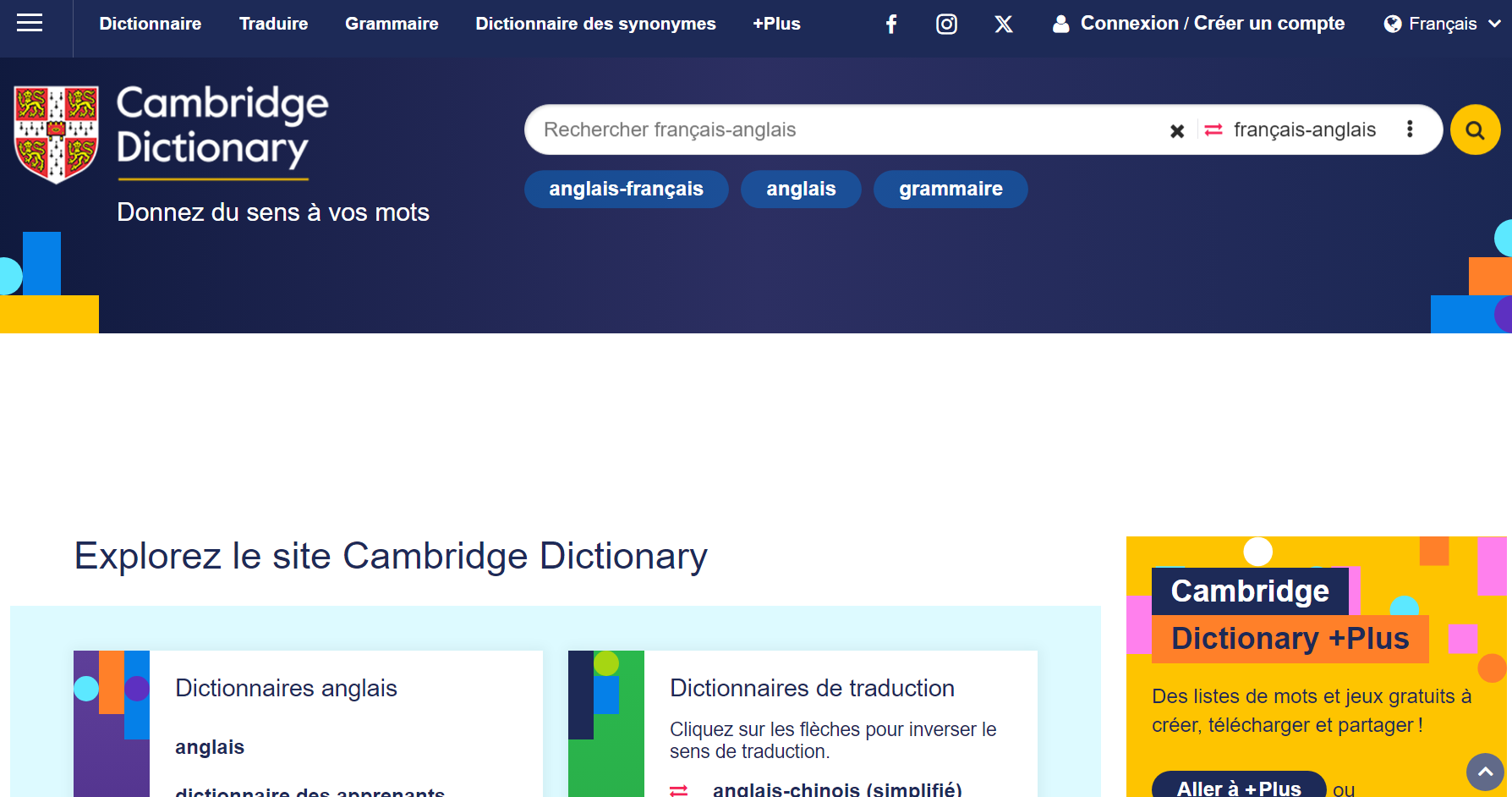
Task: Open the +Plus menu item
Action: click(776, 24)
